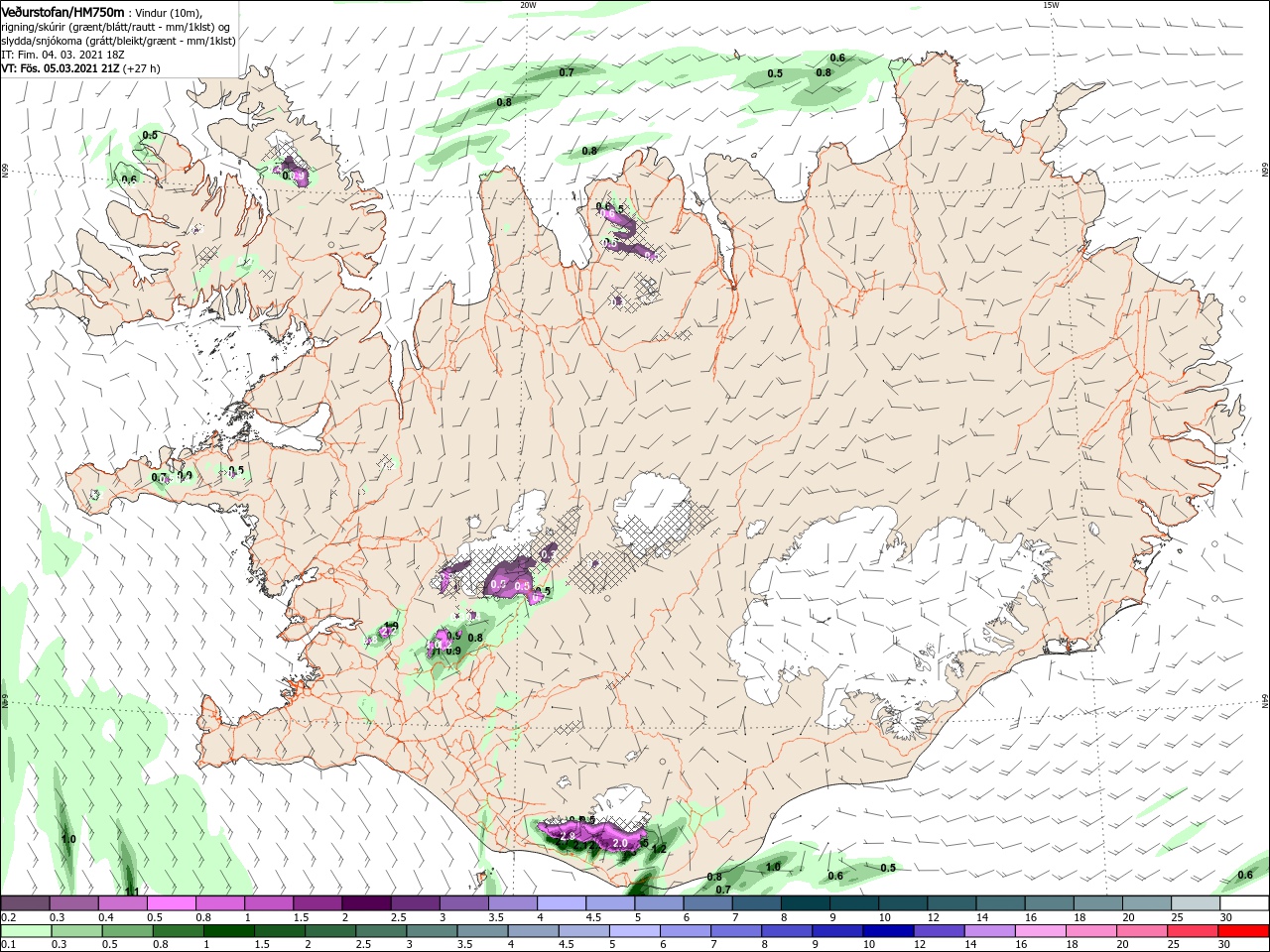Pick the hot pink swatch labeled 20 in lower legend
Viewport: 1270px width, 952px height.
point(1141,931)
